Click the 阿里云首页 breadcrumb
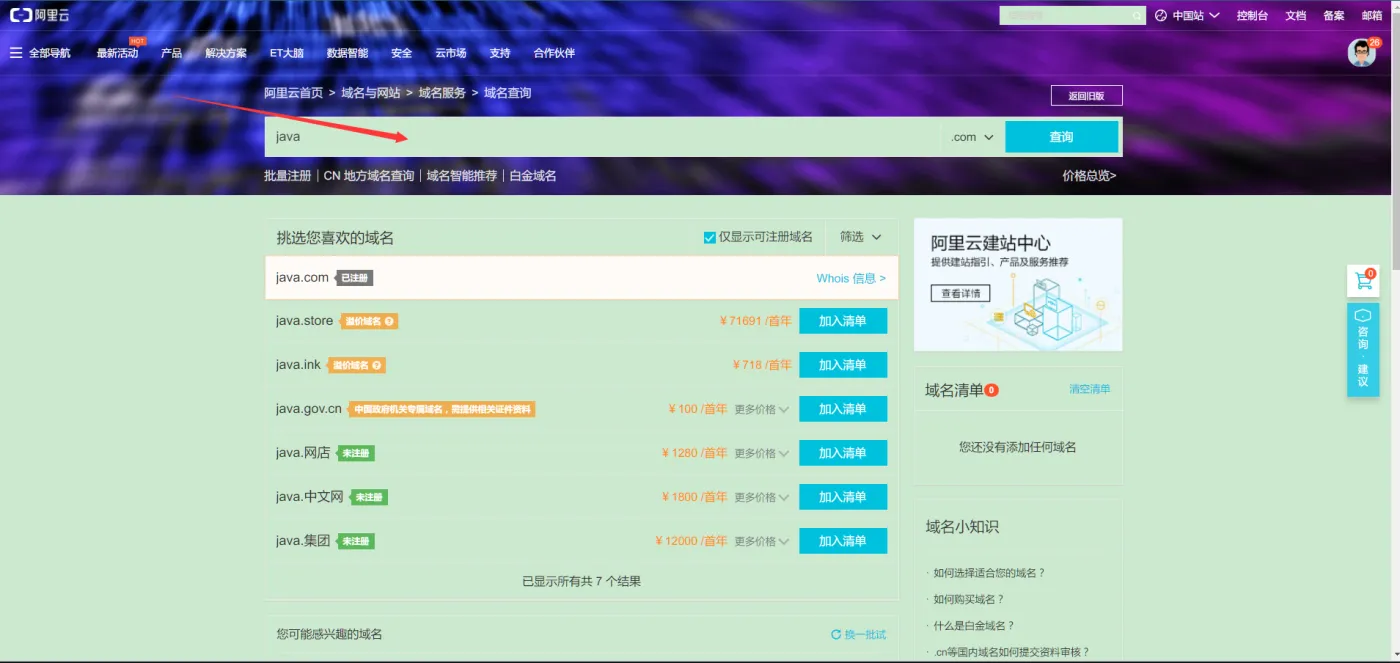 [x=294, y=93]
